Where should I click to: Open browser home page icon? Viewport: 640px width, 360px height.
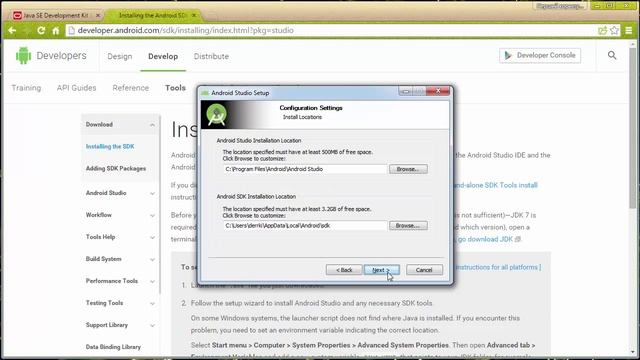[x=56, y=30]
